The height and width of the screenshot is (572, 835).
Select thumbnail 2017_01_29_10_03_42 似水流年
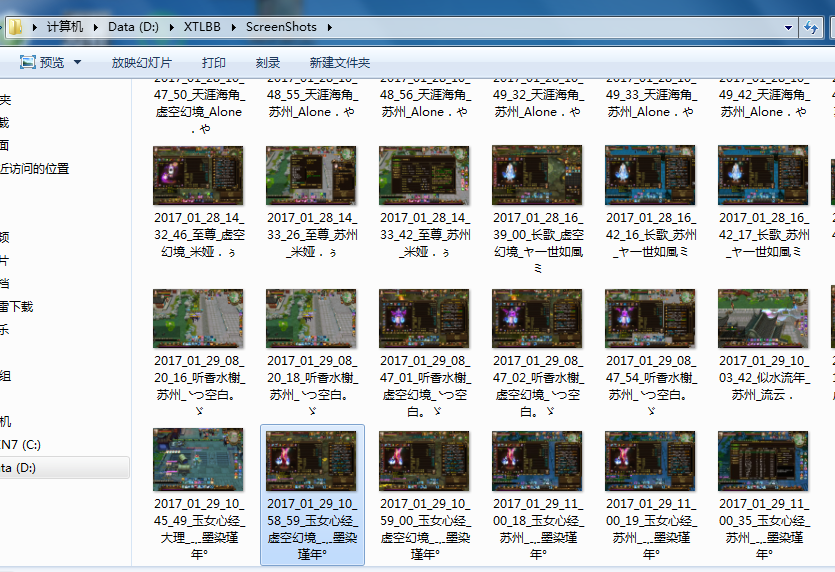point(763,318)
